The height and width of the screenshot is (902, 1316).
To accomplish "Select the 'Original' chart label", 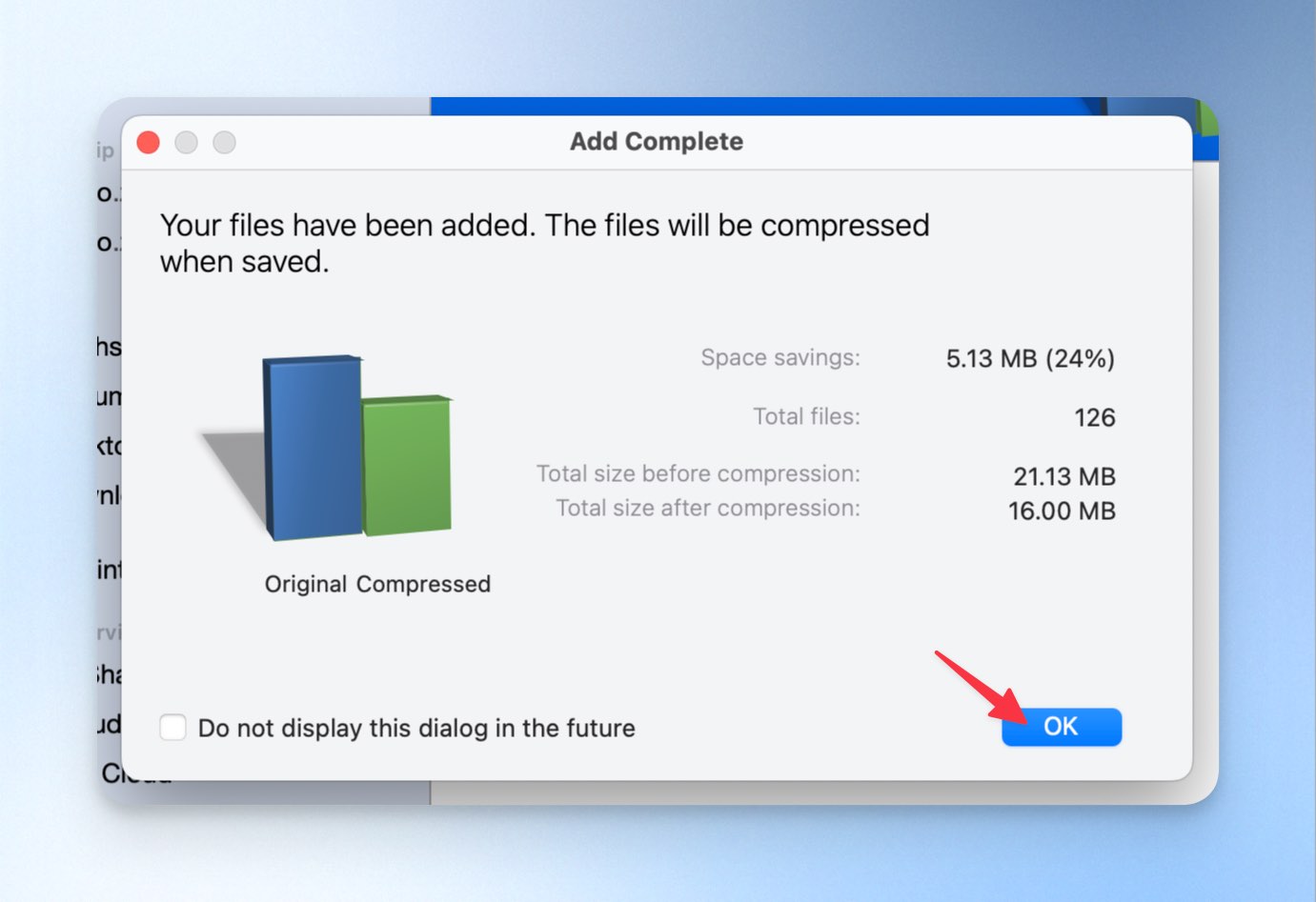I will [306, 584].
